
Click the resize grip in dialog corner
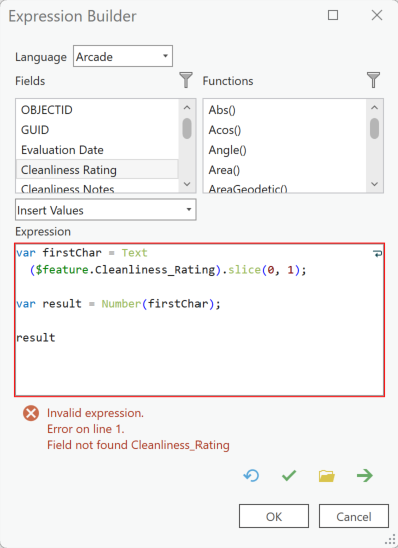click(x=390, y=540)
